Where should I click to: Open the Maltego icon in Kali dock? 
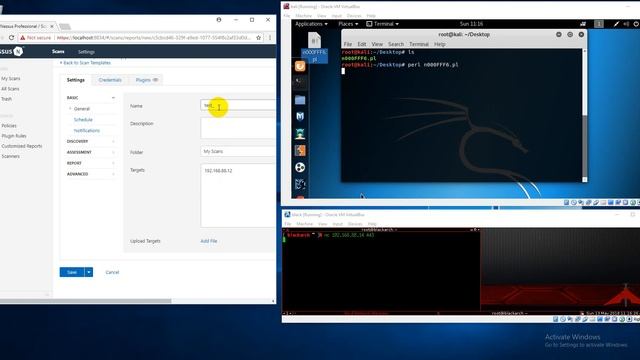coord(300,184)
